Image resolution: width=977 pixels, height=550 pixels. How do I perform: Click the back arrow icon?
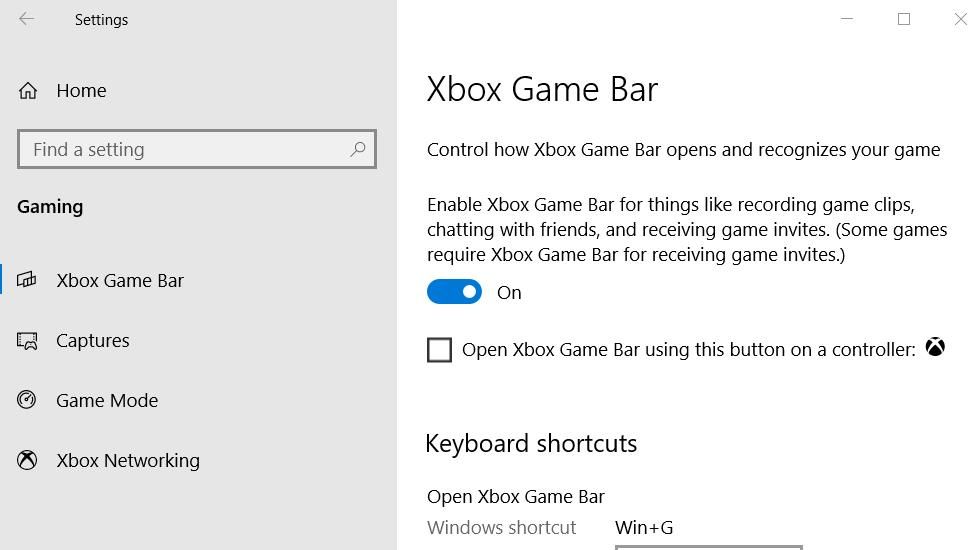27,19
